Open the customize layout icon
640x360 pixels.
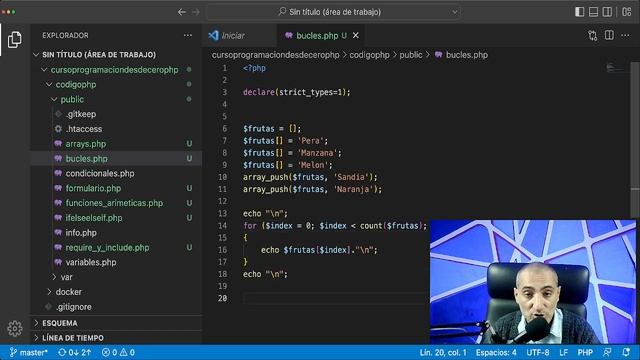pos(627,12)
